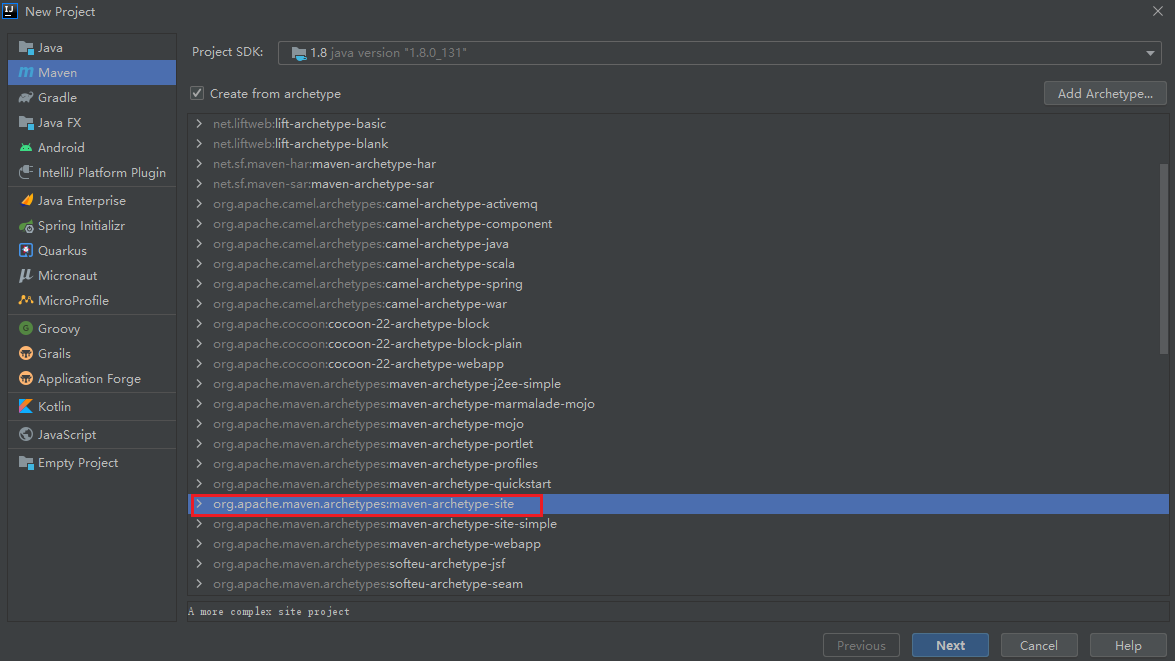Expand lift-archetype-basic node
The width and height of the screenshot is (1175, 661).
tap(199, 124)
